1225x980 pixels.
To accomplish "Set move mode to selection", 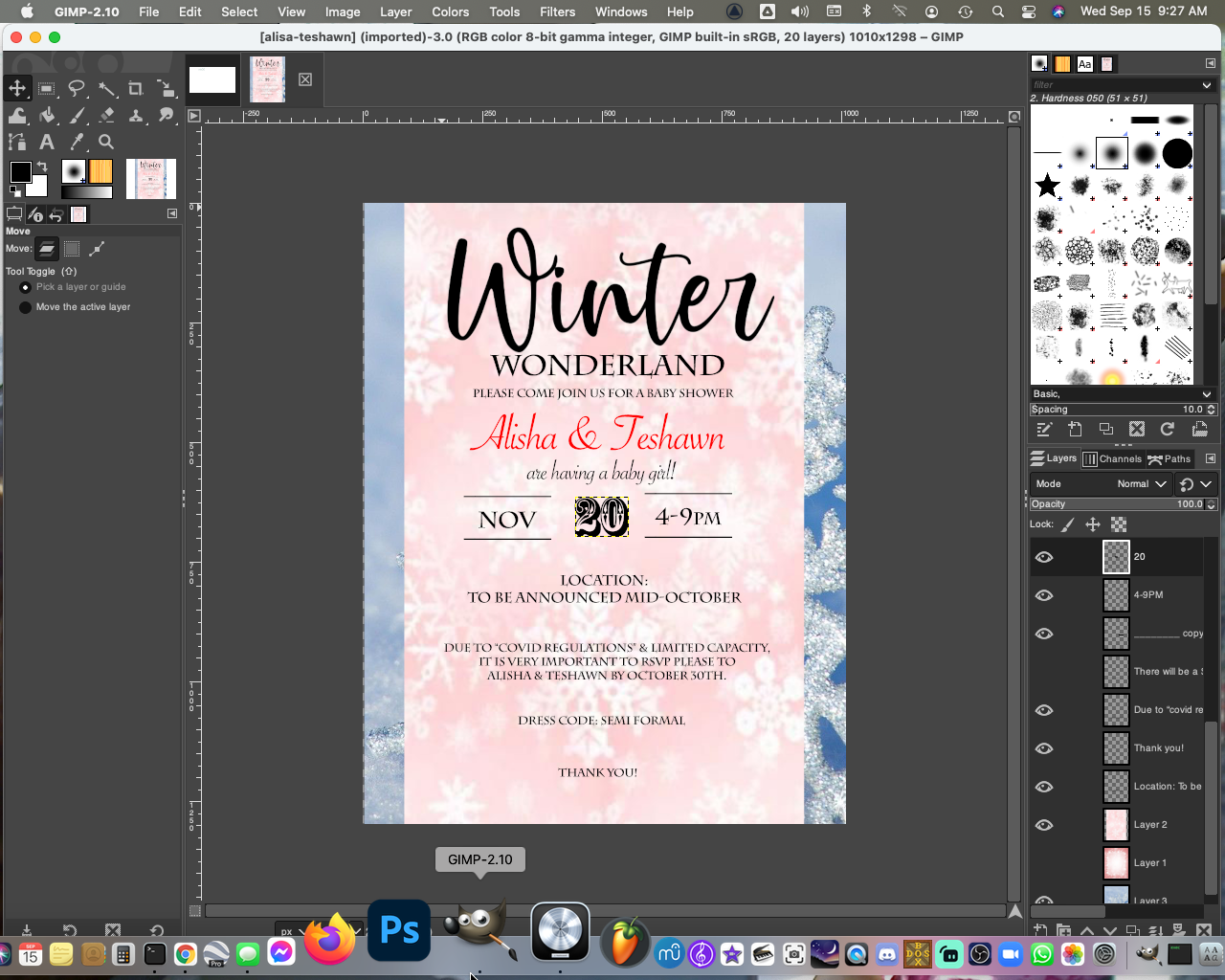I will pos(72,249).
